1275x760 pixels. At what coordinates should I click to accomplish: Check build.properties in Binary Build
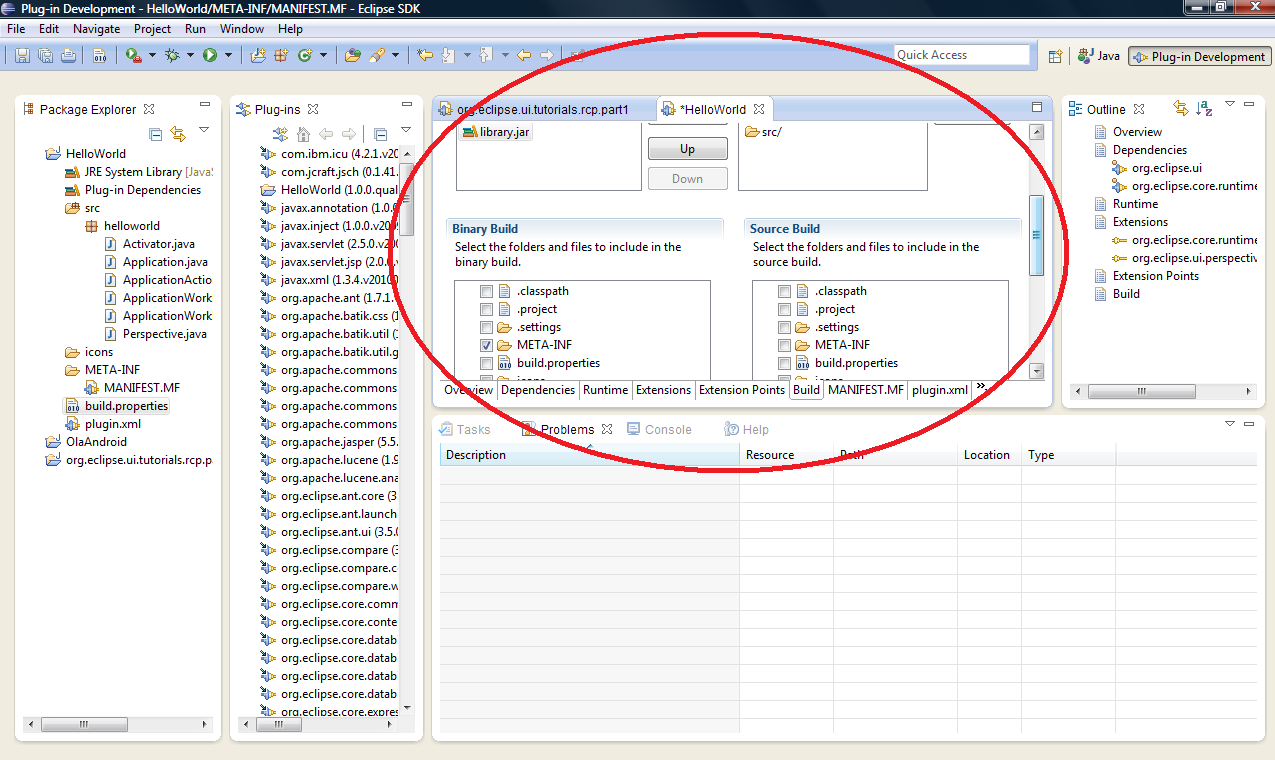click(486, 363)
